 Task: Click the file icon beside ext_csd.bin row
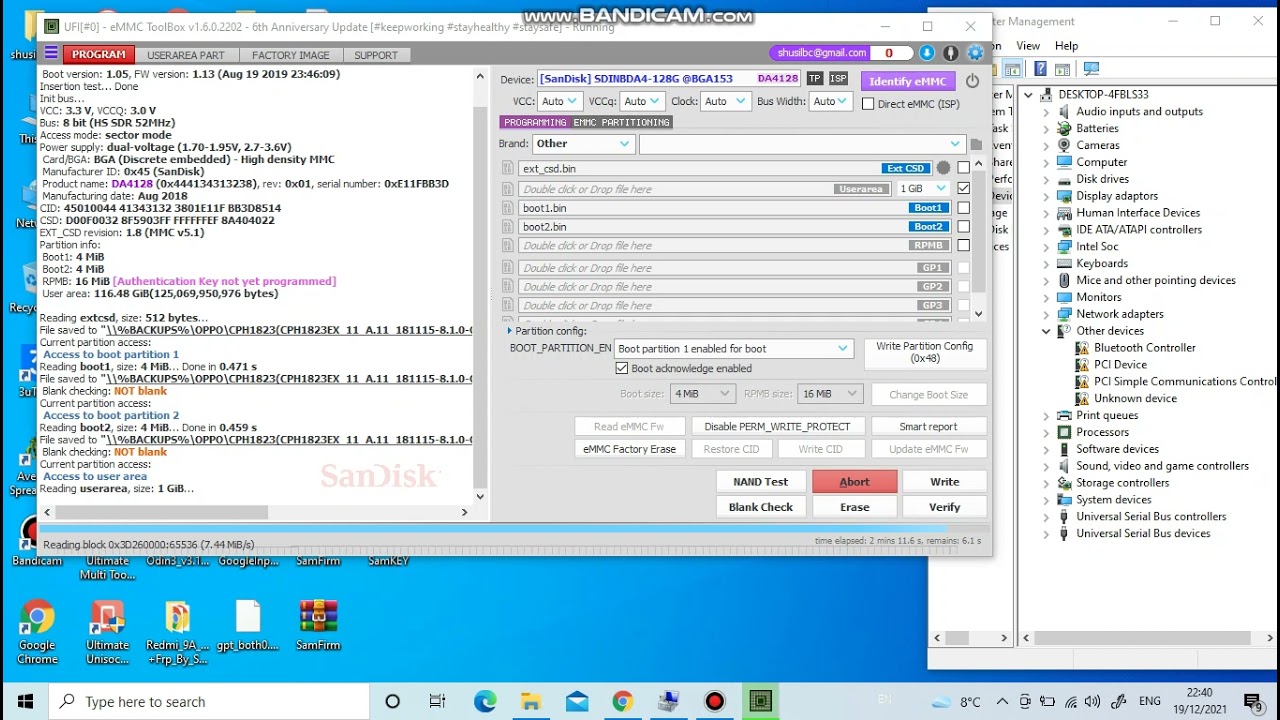tap(508, 169)
